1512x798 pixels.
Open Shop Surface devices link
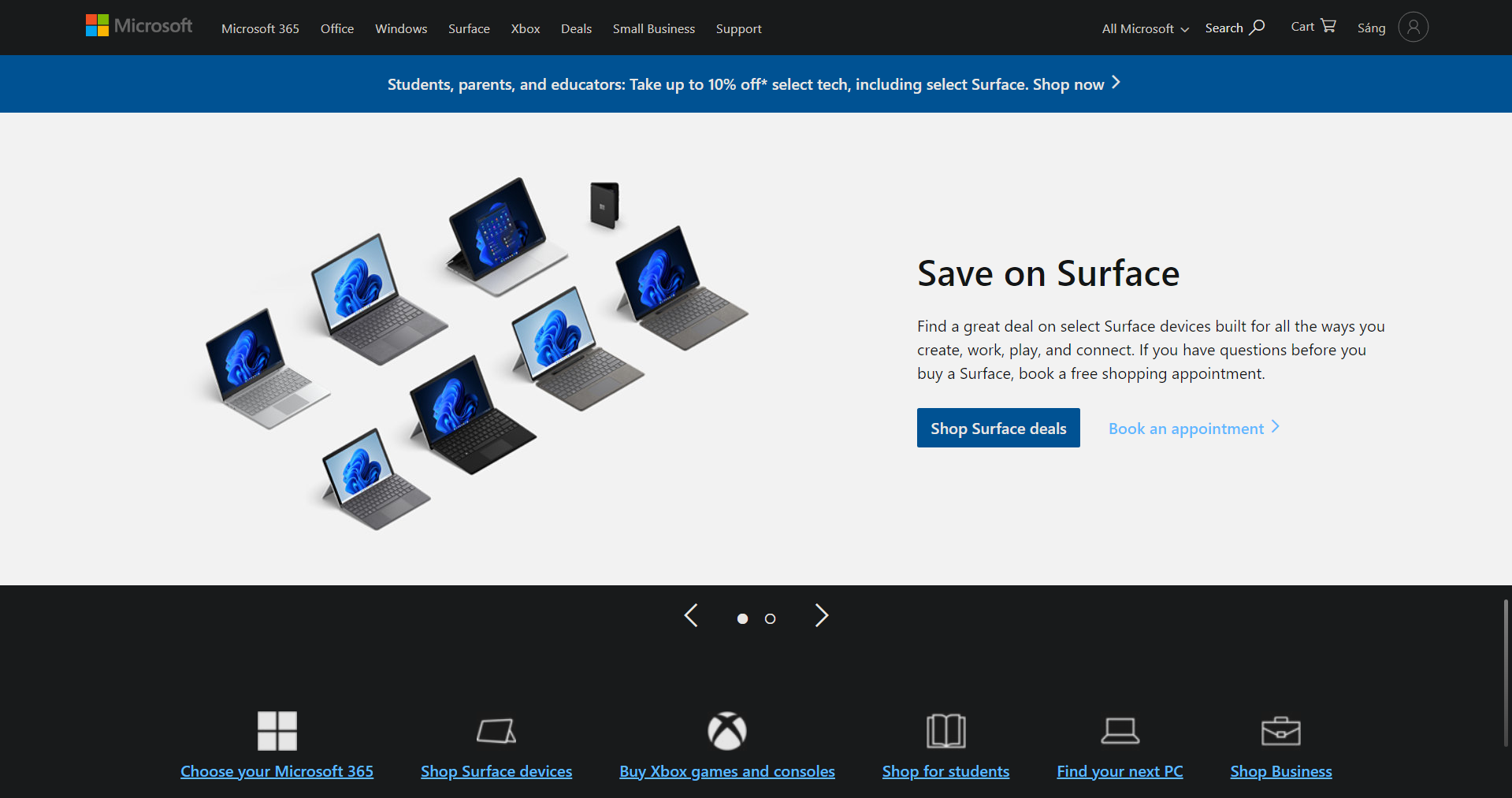(496, 771)
